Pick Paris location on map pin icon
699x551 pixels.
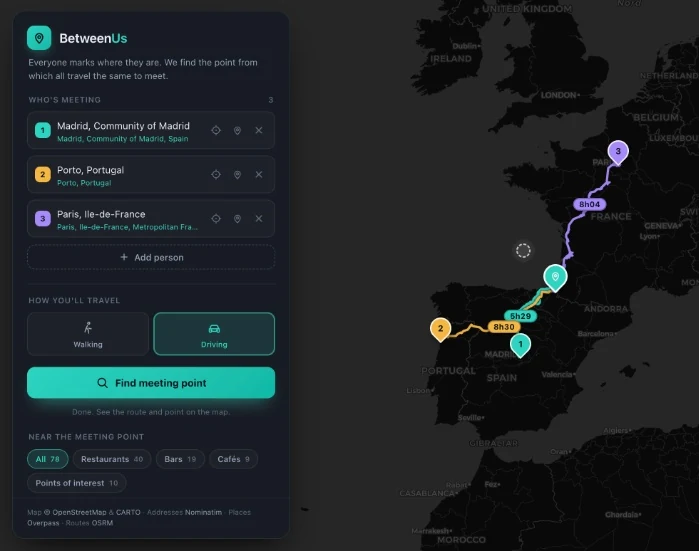pyautogui.click(x=237, y=218)
